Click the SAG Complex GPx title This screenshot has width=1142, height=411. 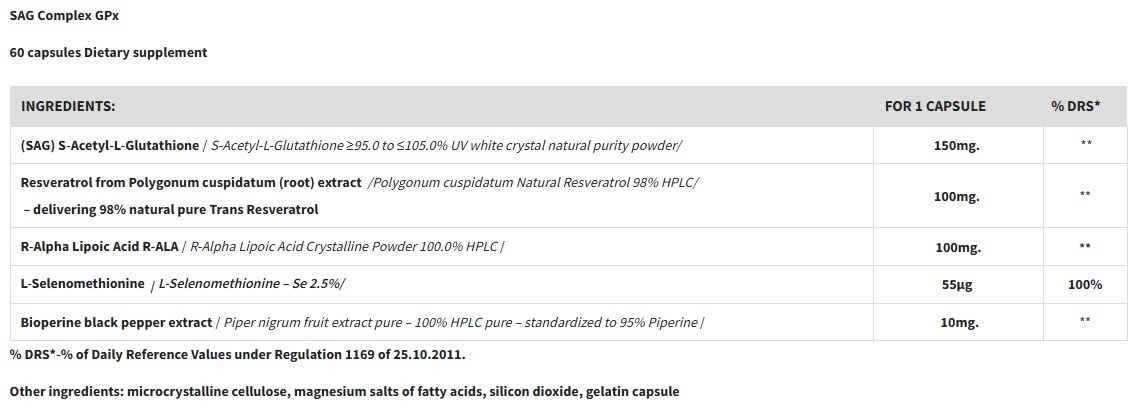click(x=64, y=17)
